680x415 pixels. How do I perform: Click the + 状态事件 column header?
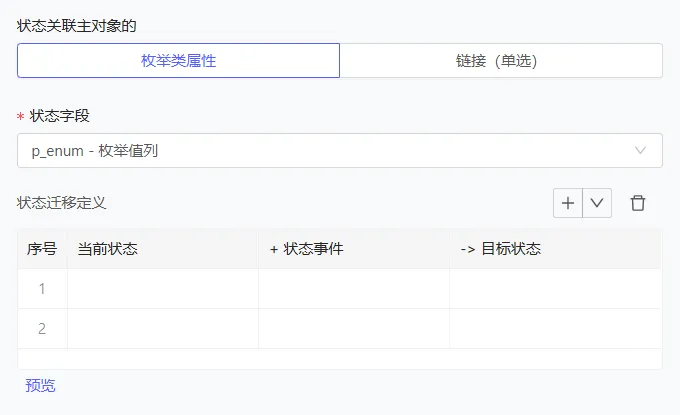(306, 249)
